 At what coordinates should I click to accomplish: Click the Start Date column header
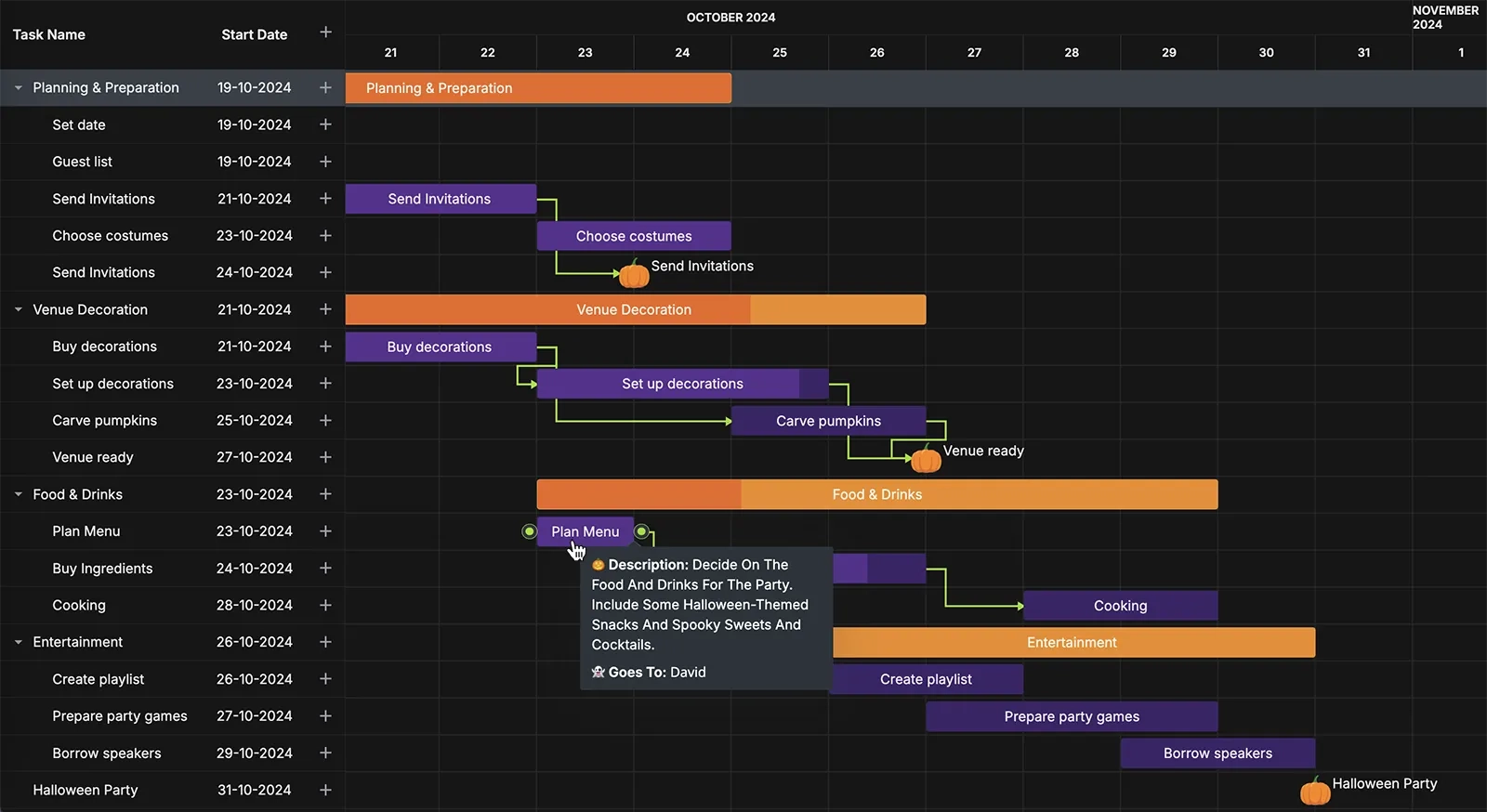tap(254, 34)
